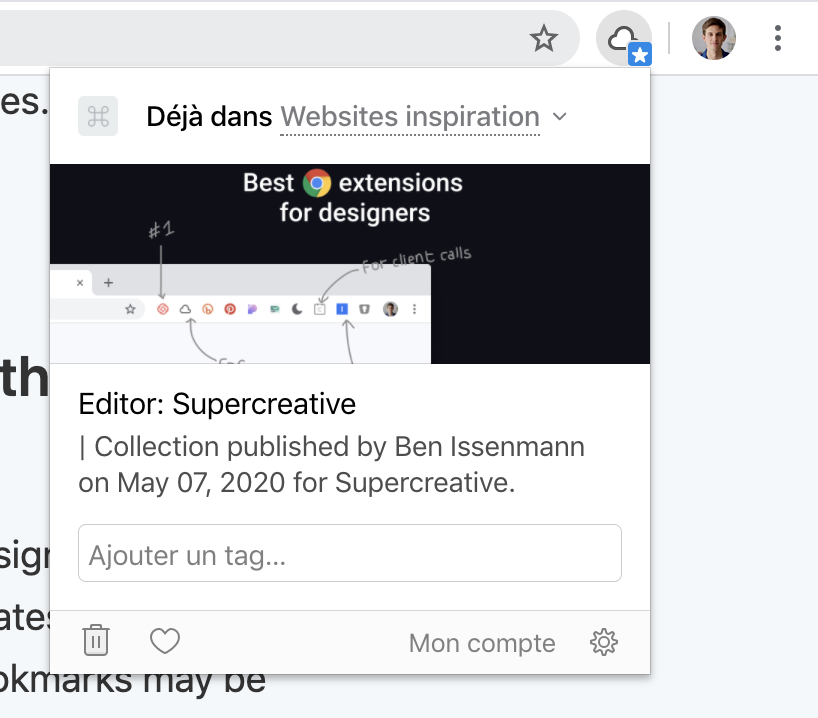
Task: Open the Chrome profile avatar
Action: coord(714,38)
